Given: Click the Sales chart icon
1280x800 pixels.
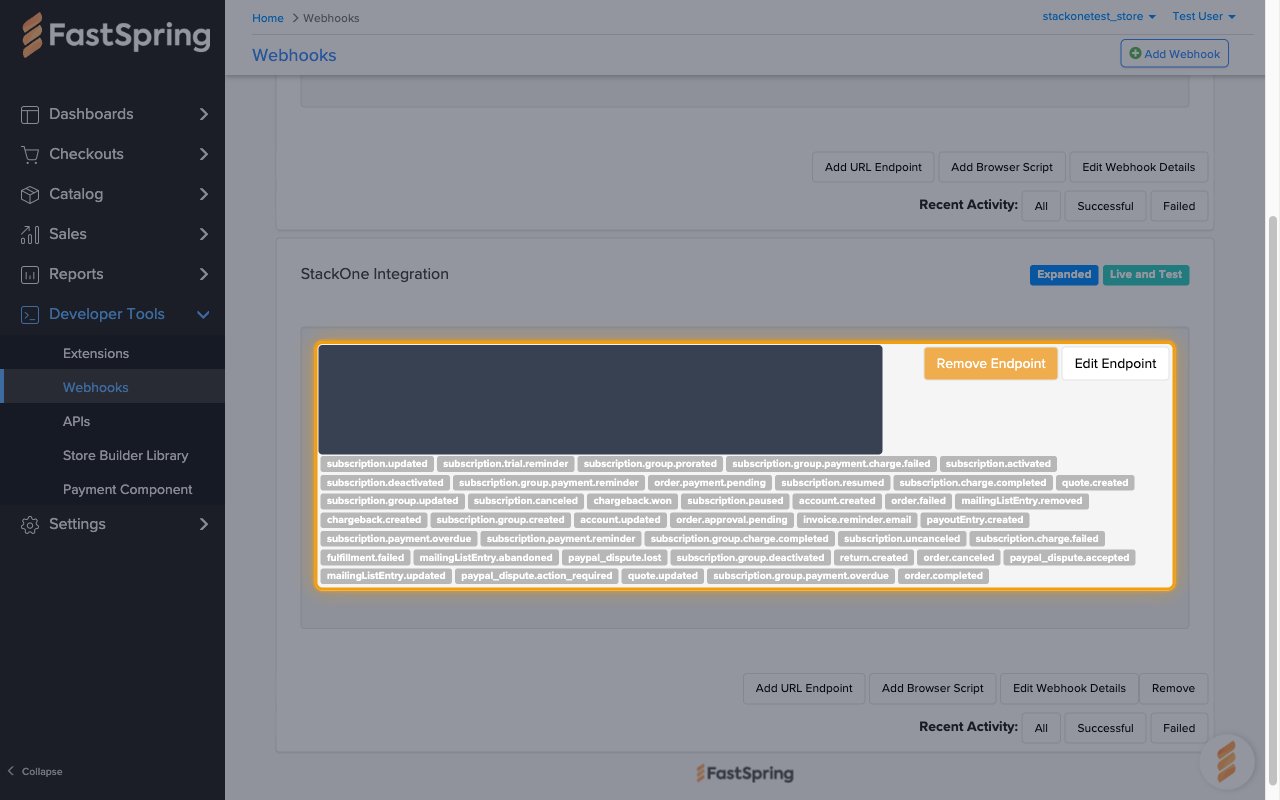Looking at the screenshot, I should pyautogui.click(x=30, y=234).
